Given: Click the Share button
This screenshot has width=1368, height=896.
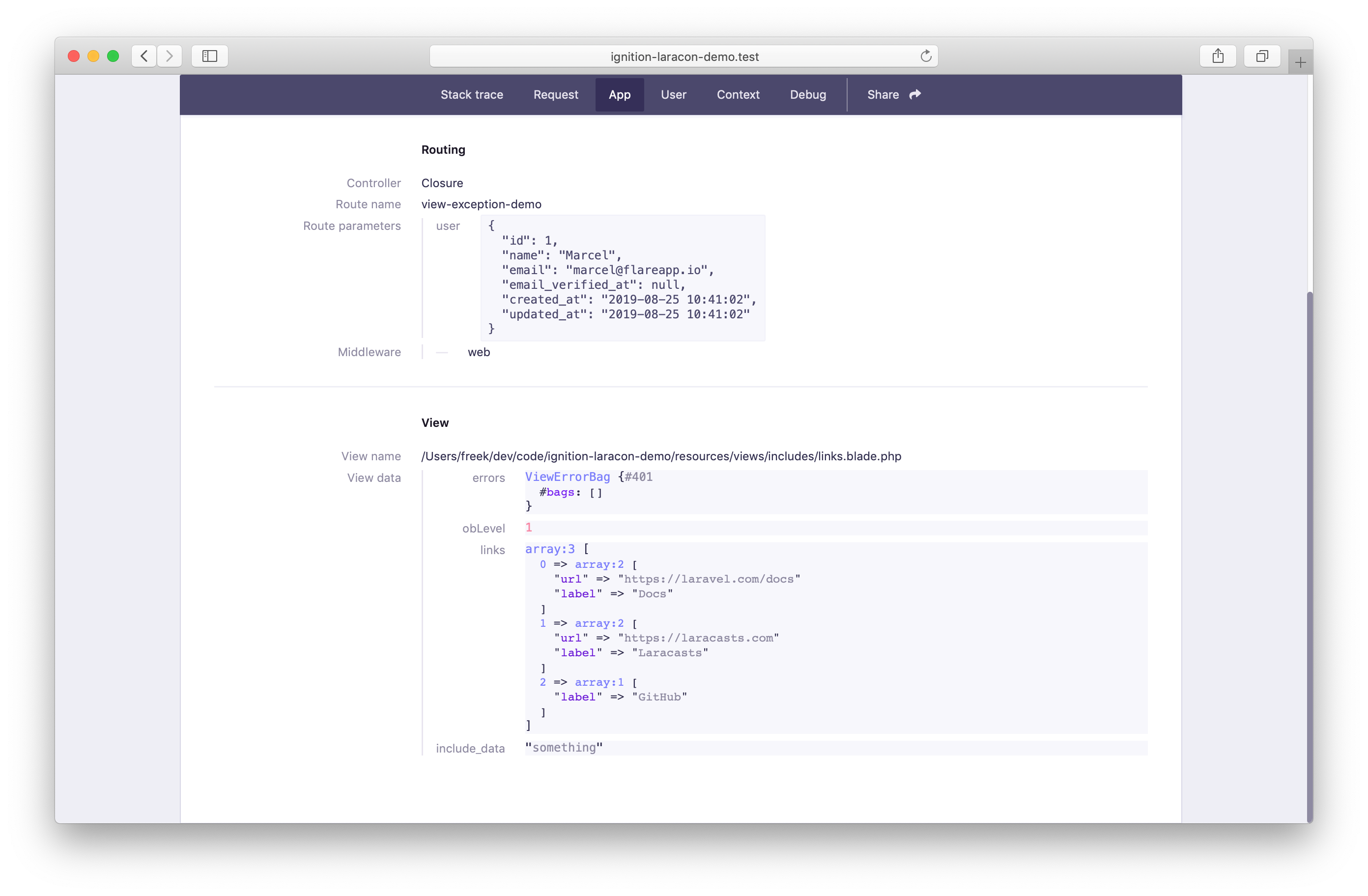Looking at the screenshot, I should pyautogui.click(x=892, y=94).
